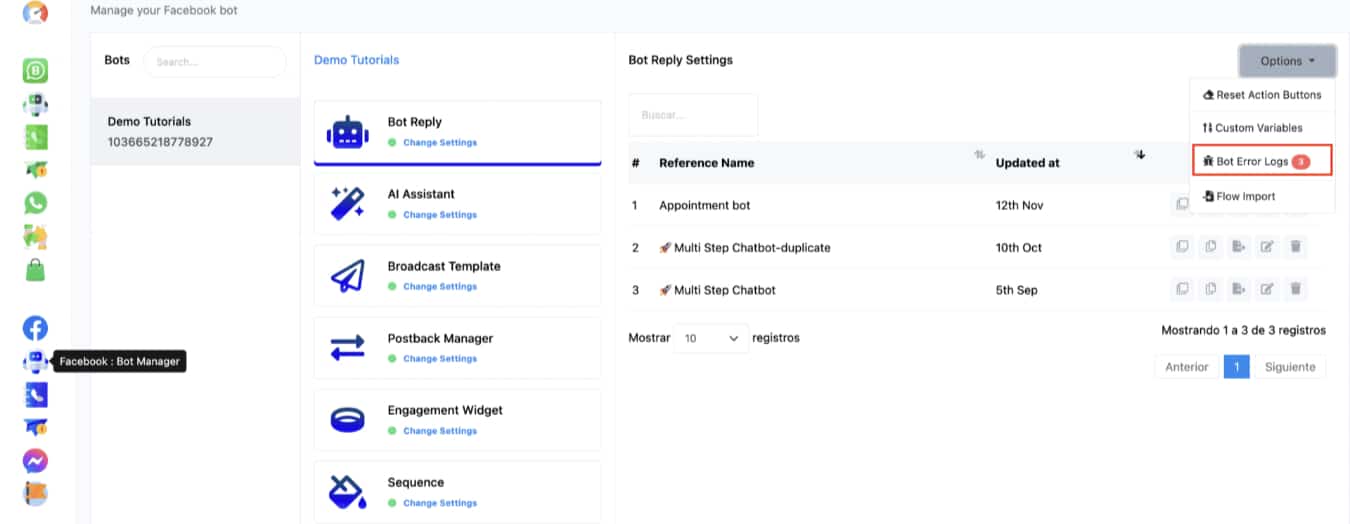Select Bot Error Logs from Options menu

pyautogui.click(x=1252, y=161)
